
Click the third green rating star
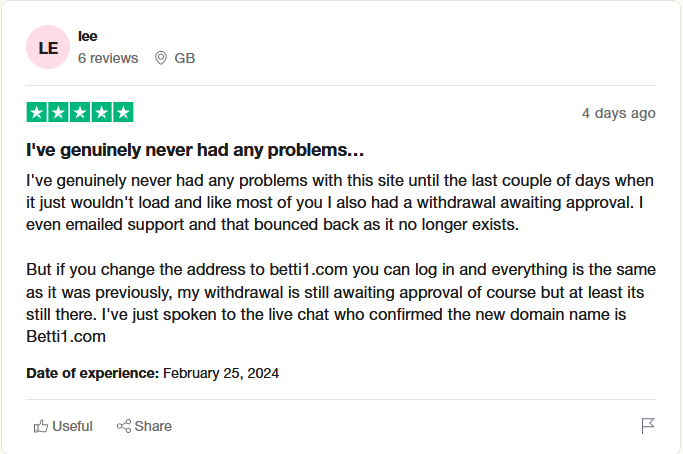pos(80,113)
